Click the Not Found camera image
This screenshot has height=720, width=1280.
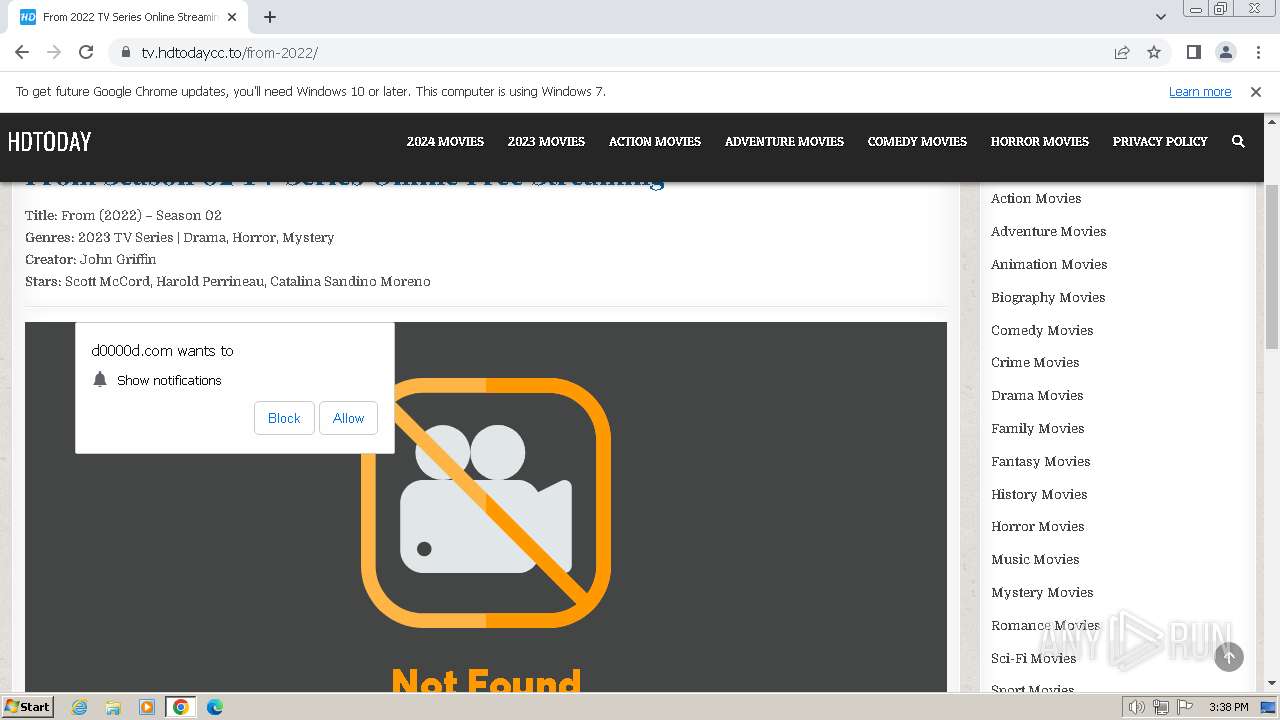point(486,503)
